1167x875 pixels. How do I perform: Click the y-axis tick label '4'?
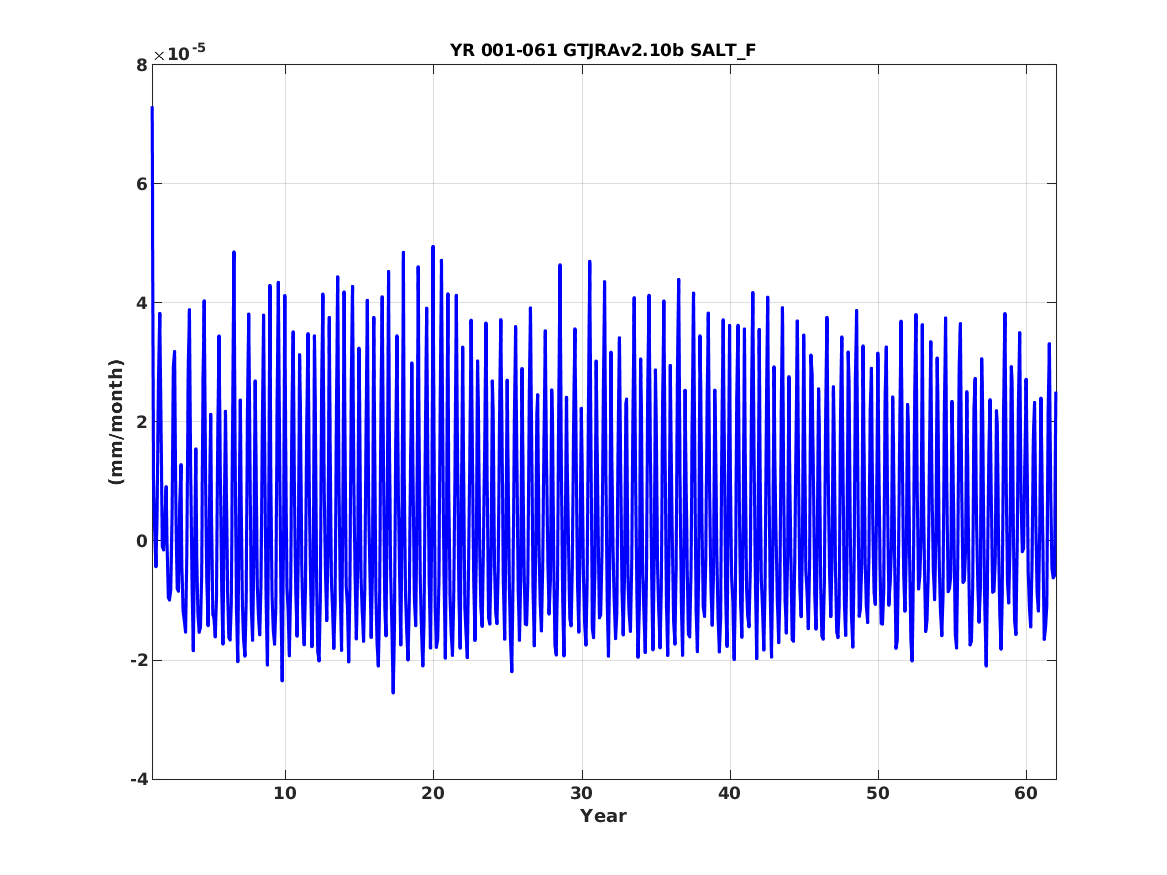(141, 303)
